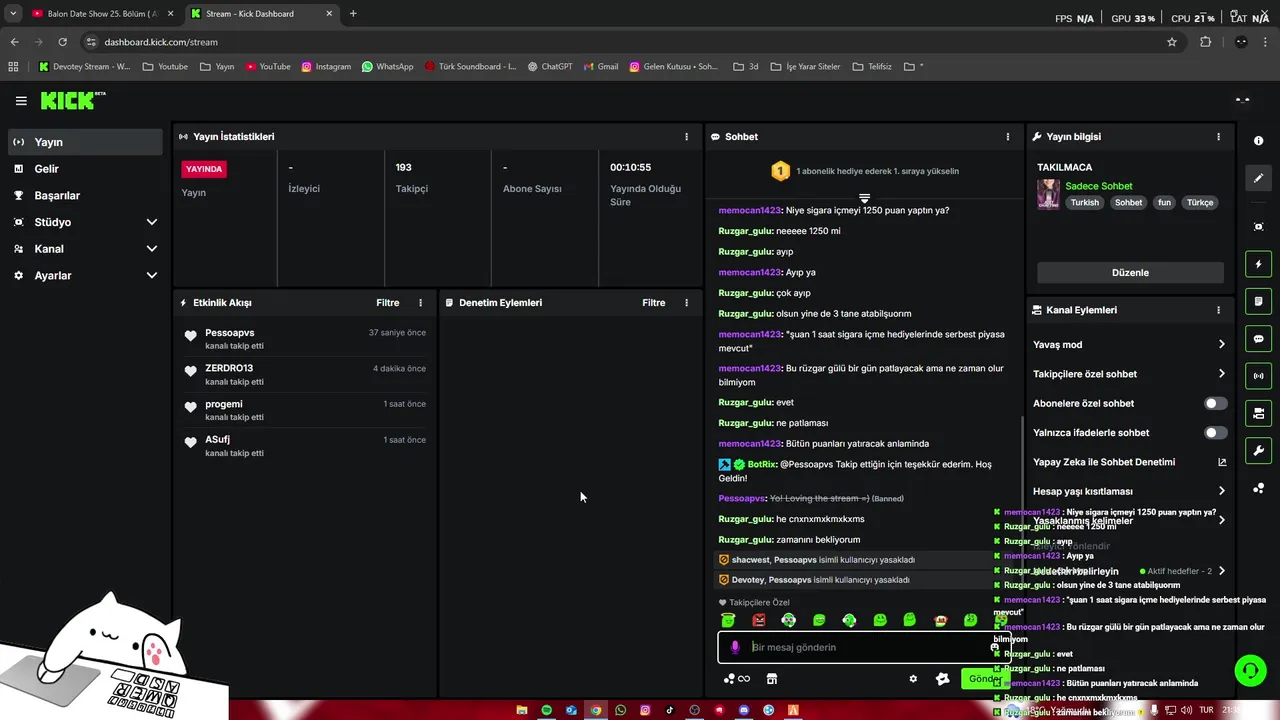Viewport: 1280px width, 720px height.
Task: Click Sadece Sohbet category link
Action: click(1099, 186)
